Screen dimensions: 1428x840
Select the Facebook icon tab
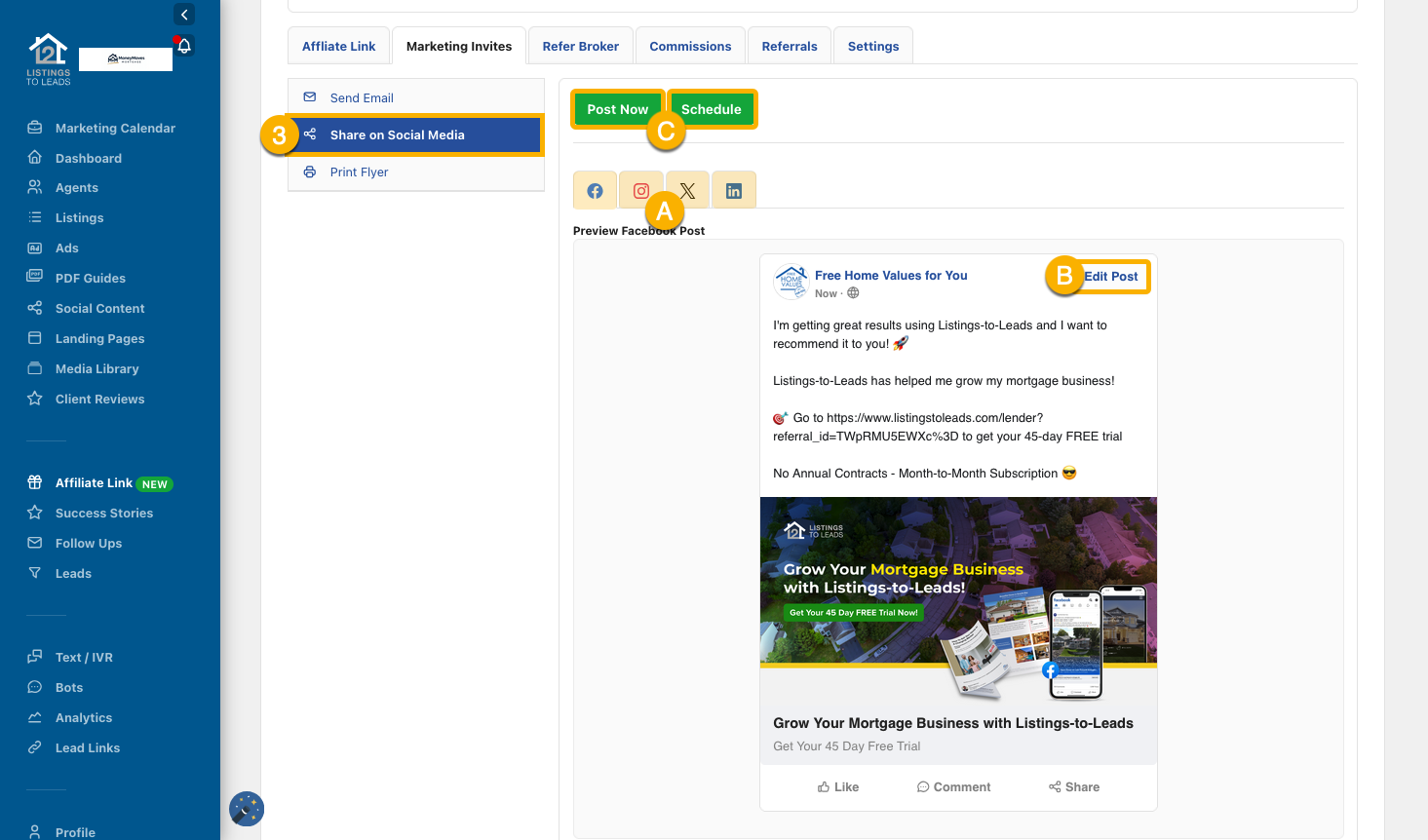[595, 191]
